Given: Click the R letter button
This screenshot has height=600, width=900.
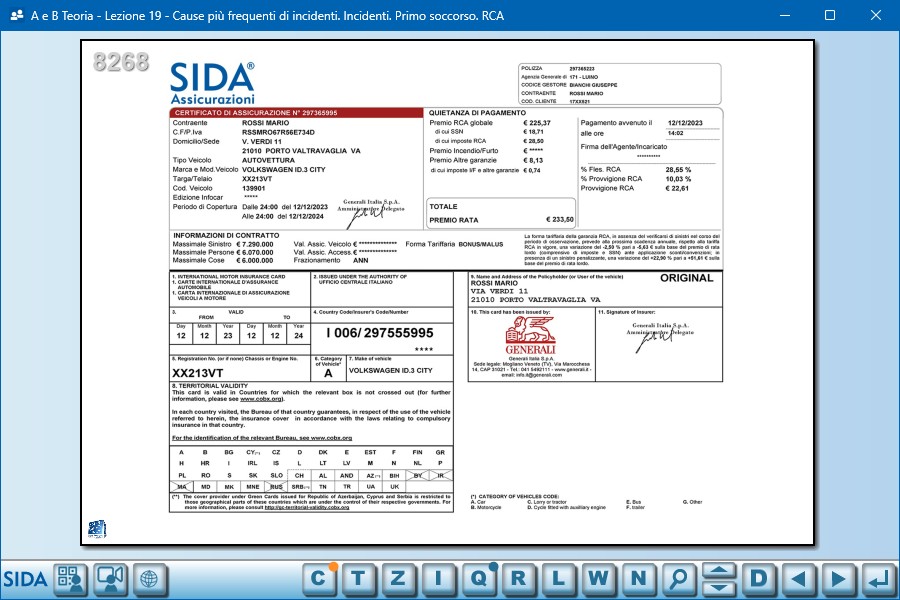Looking at the screenshot, I should (x=518, y=578).
